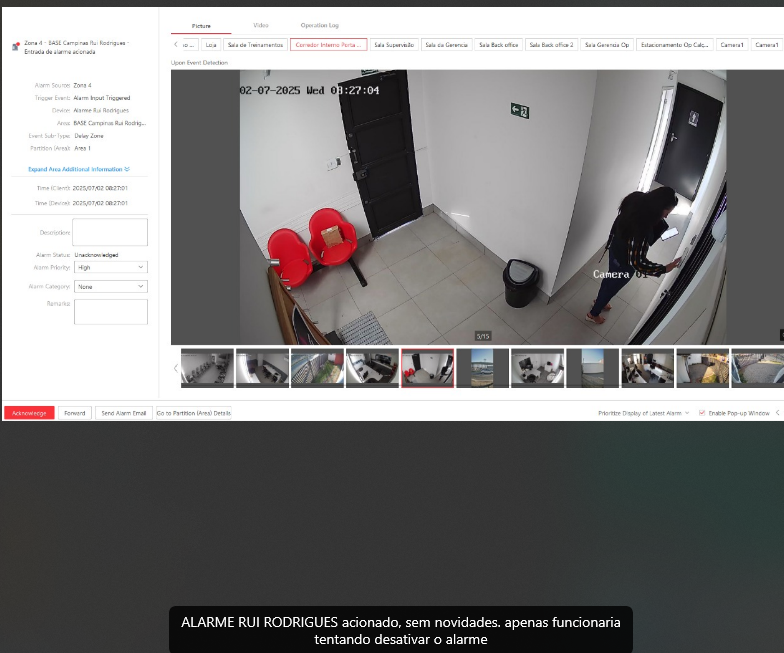Select the Sala Back office 2 camera tab

pos(552,44)
